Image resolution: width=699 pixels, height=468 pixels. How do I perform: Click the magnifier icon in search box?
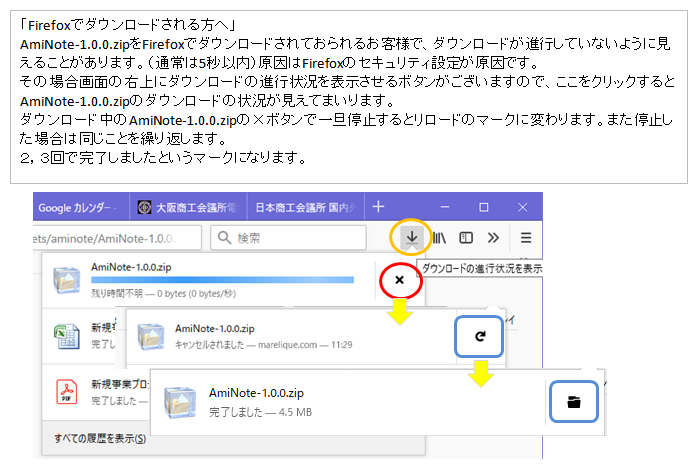[x=224, y=238]
